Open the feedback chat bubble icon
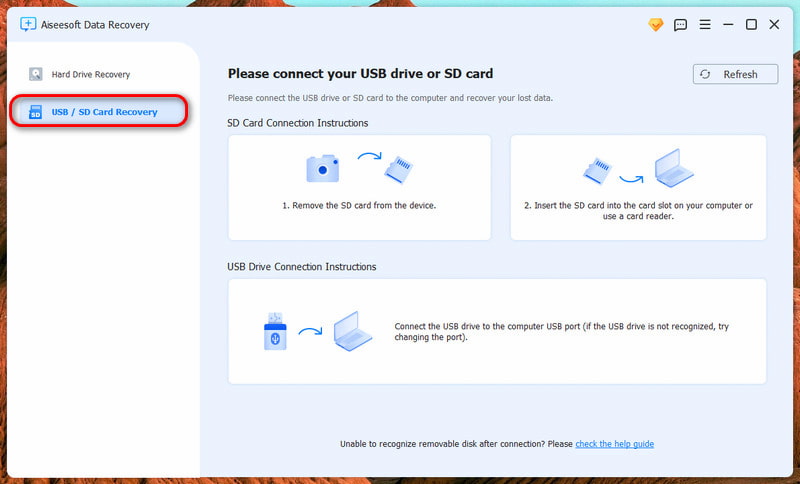Screen dimensions: 800x484 pyautogui.click(x=681, y=24)
